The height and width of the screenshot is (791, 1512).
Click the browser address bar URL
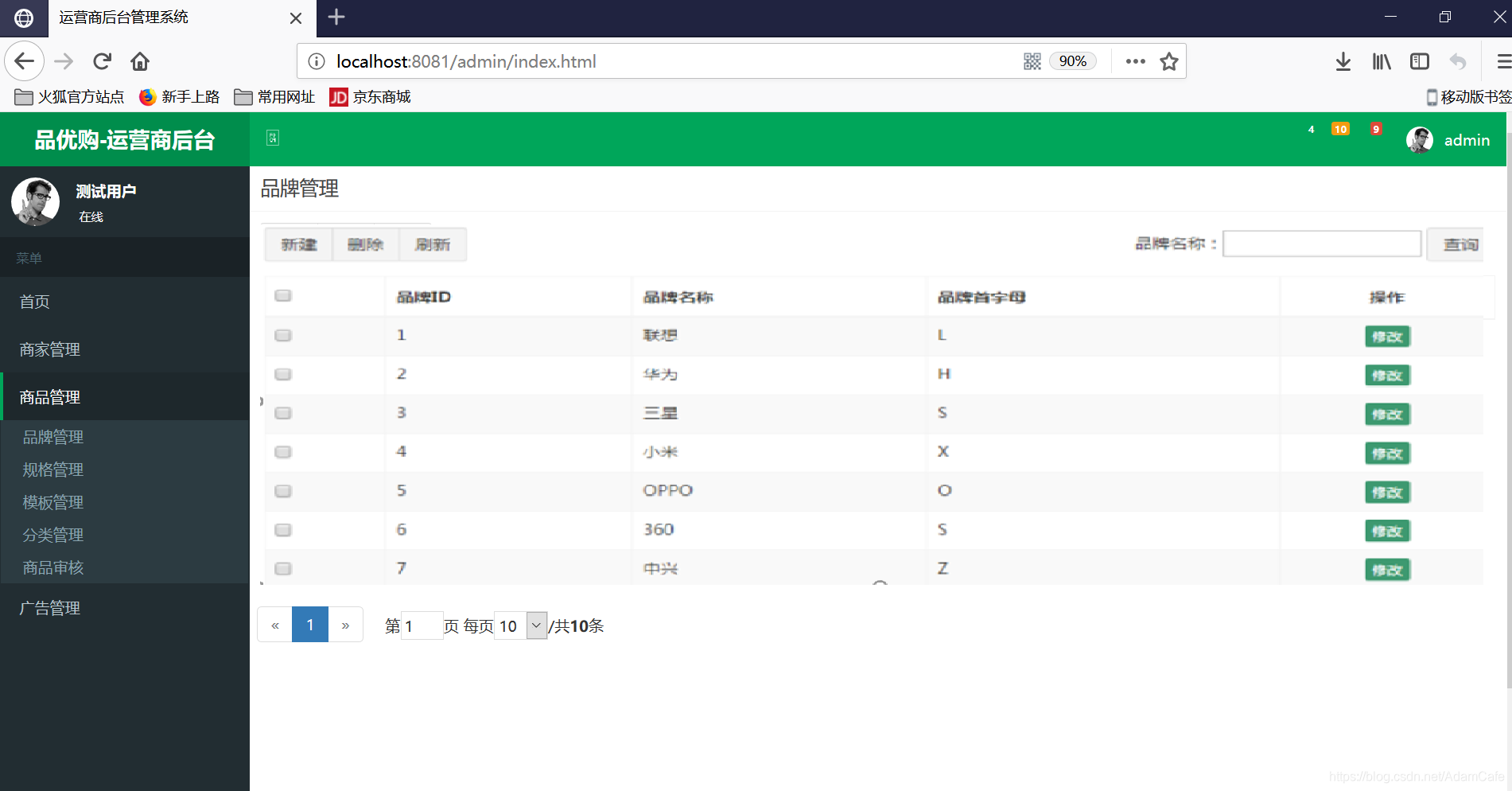coord(466,61)
